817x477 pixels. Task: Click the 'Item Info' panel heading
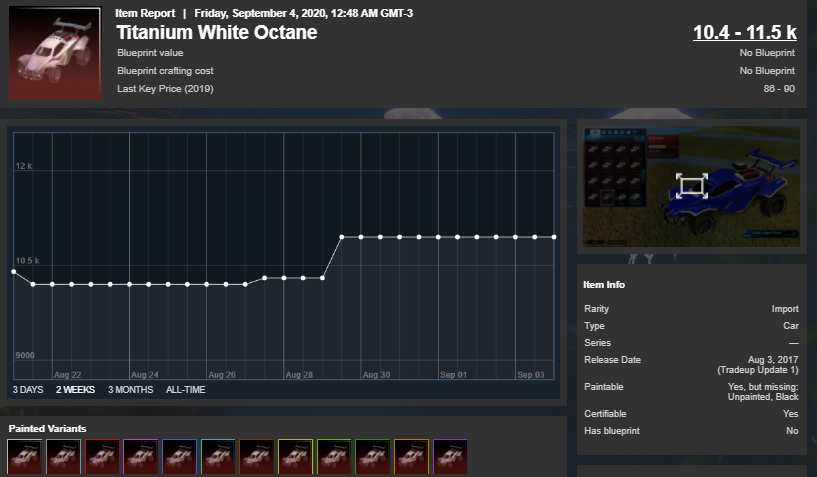pos(604,285)
